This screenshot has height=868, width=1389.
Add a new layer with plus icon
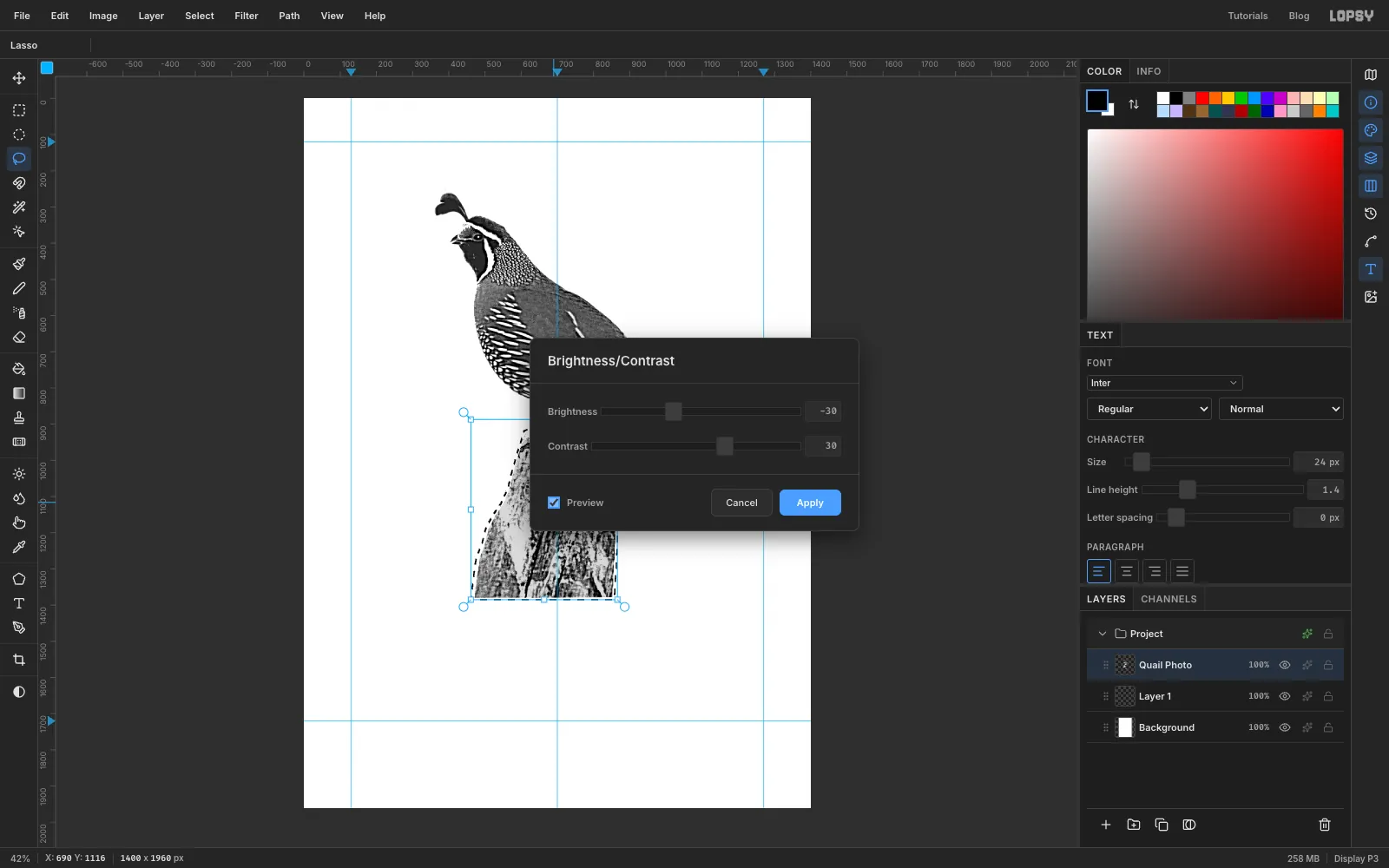[1106, 825]
